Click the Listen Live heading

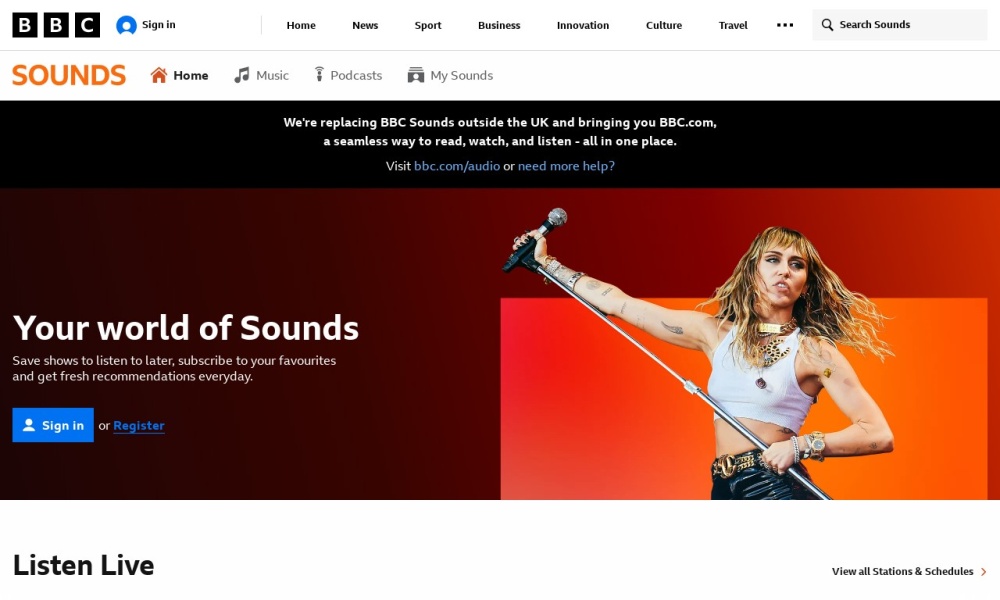(x=84, y=566)
